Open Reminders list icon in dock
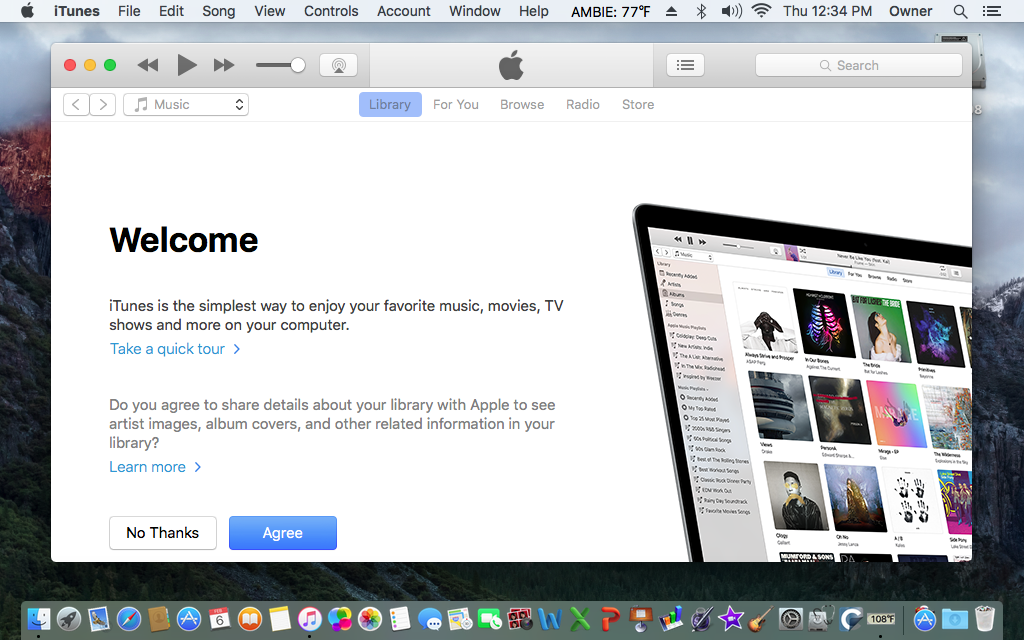1024x640 pixels. [400, 618]
